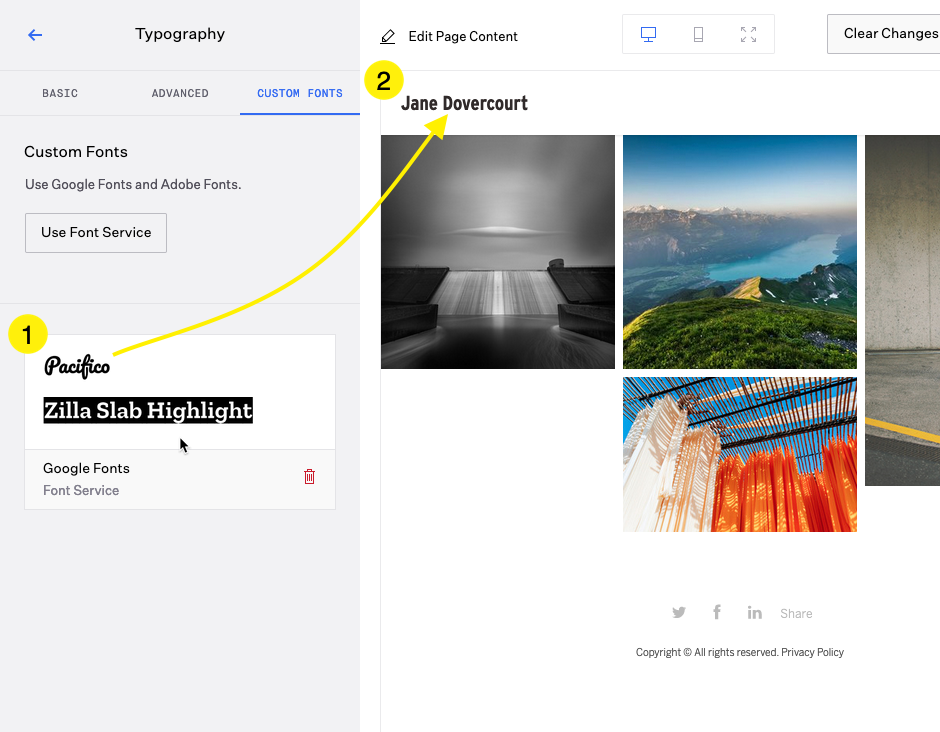Click the Typography panel heading

[180, 34]
